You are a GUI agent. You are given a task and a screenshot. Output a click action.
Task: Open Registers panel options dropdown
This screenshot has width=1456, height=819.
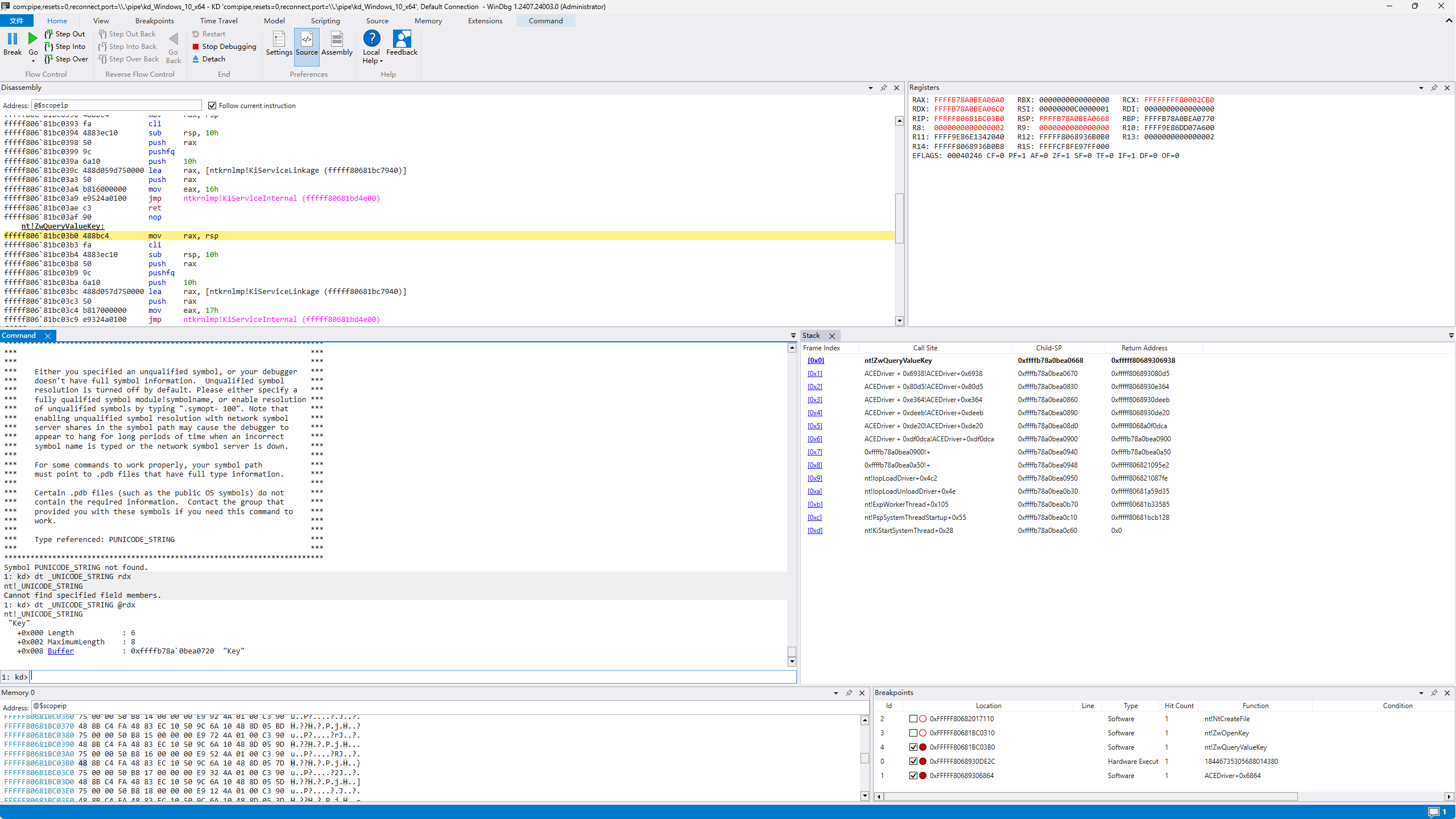point(1421,88)
